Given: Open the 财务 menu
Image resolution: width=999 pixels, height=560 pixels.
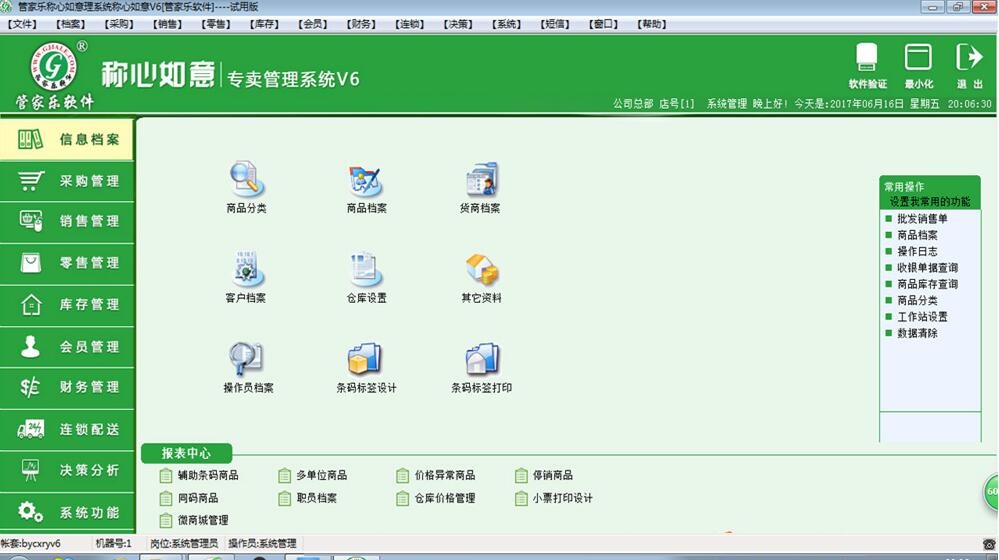Looking at the screenshot, I should pos(361,24).
